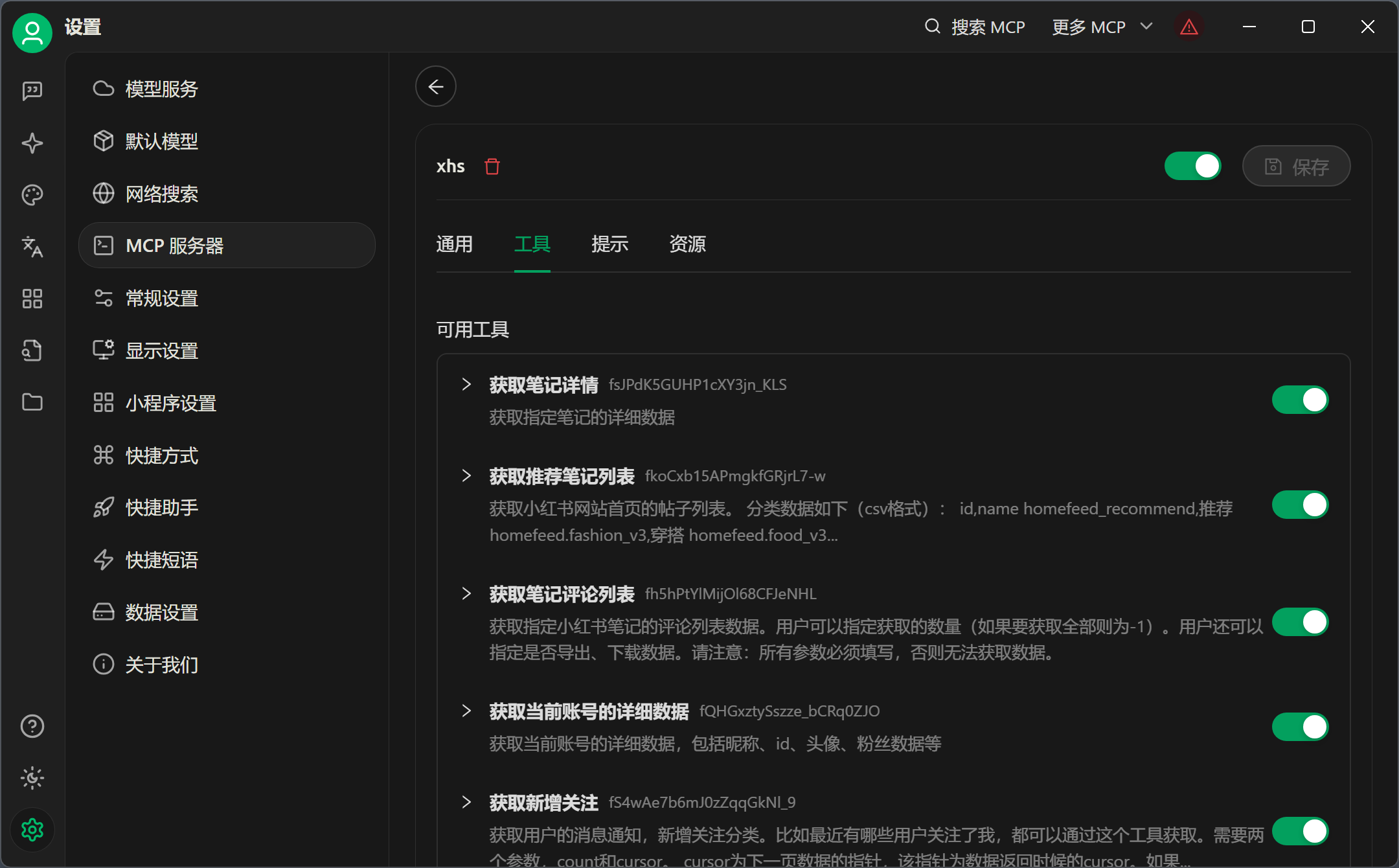Open the mini-apps grid icon in sidebar
Screen dimensions: 1399x868
coord(32,299)
